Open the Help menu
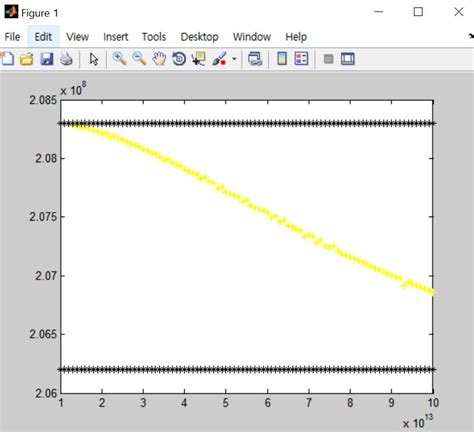Screen dimensions: 474x432 296,37
